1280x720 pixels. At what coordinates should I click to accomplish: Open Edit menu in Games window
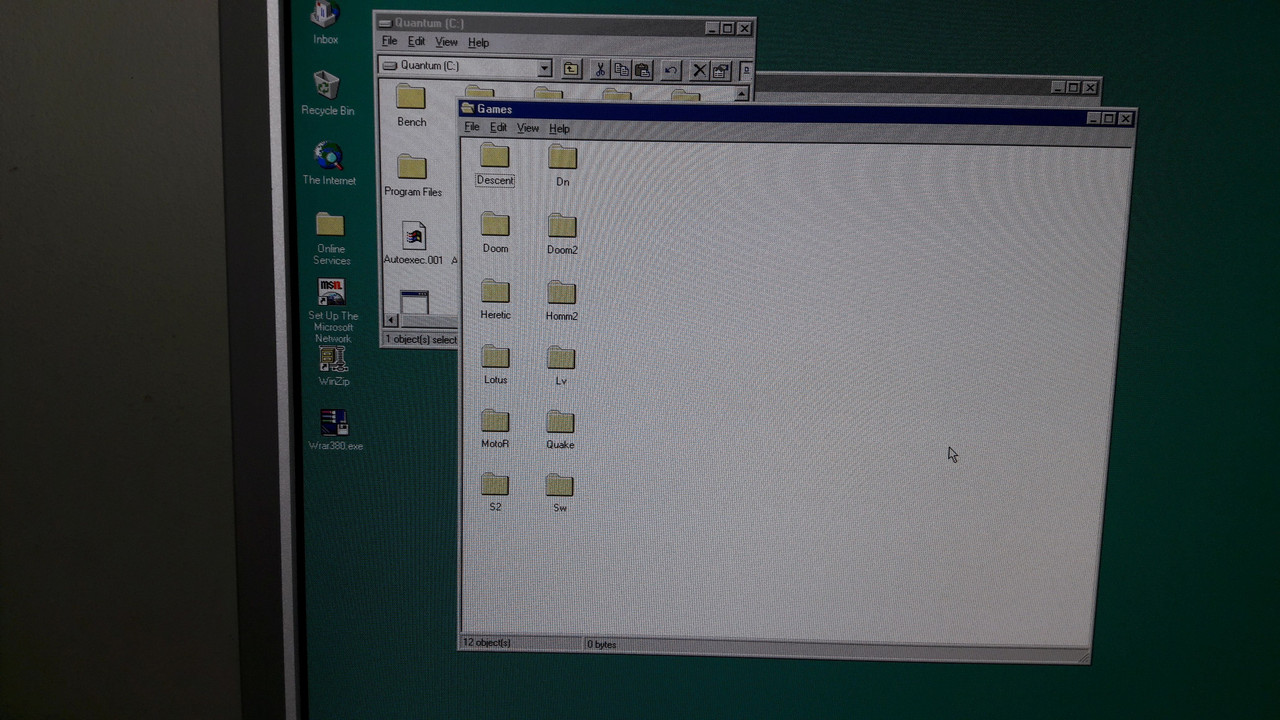(x=498, y=128)
